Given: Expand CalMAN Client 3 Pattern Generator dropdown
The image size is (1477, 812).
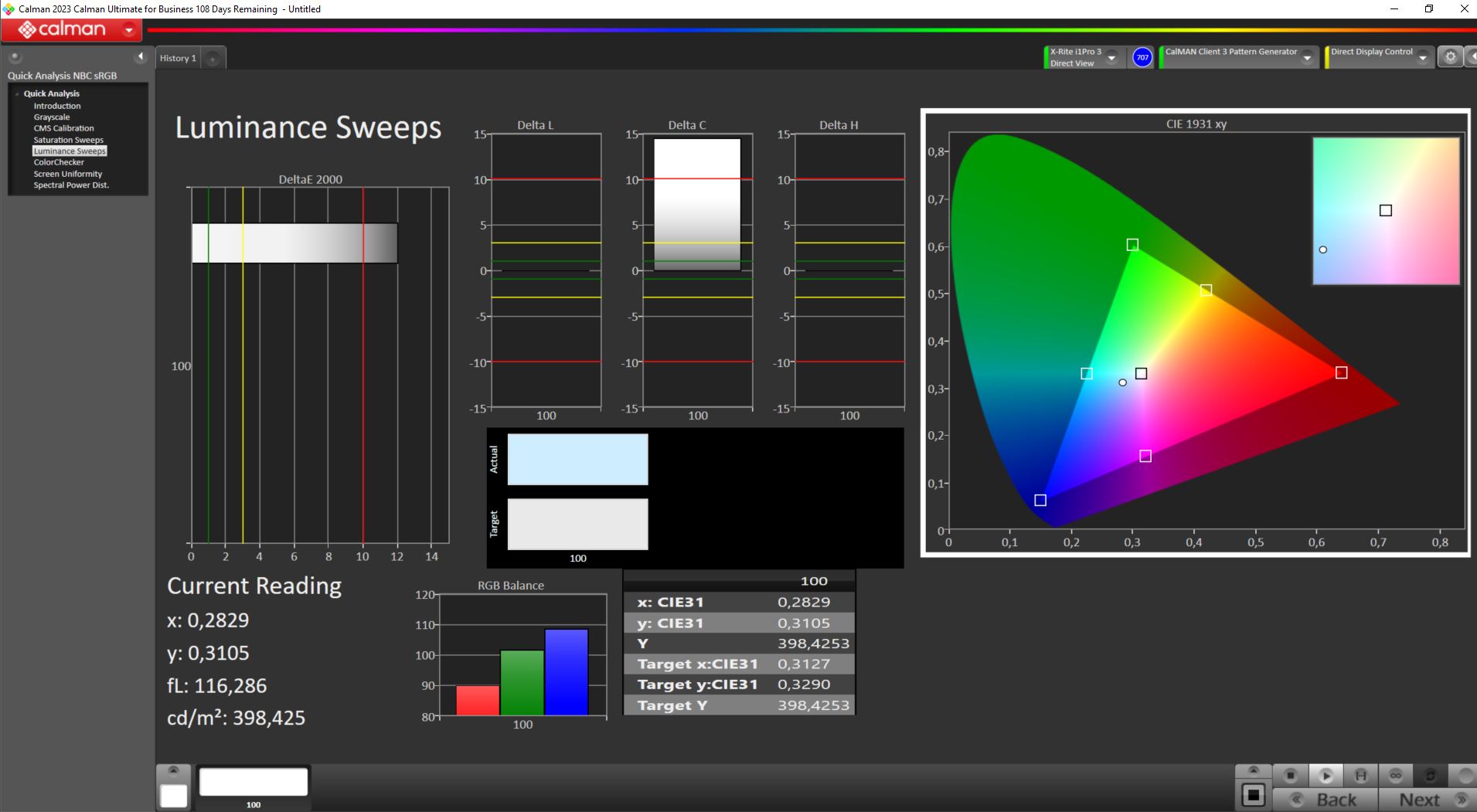Looking at the screenshot, I should point(1307,58).
